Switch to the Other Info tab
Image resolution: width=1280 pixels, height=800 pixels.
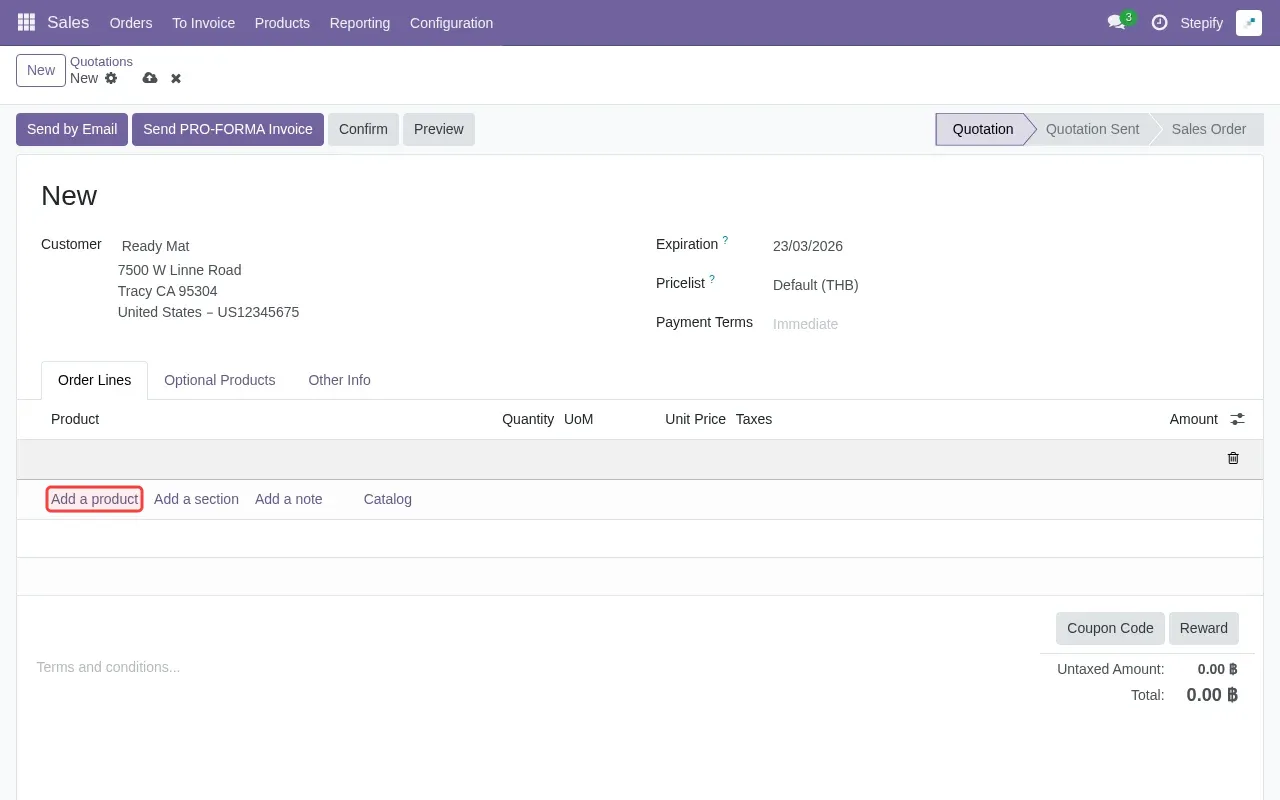tap(339, 380)
